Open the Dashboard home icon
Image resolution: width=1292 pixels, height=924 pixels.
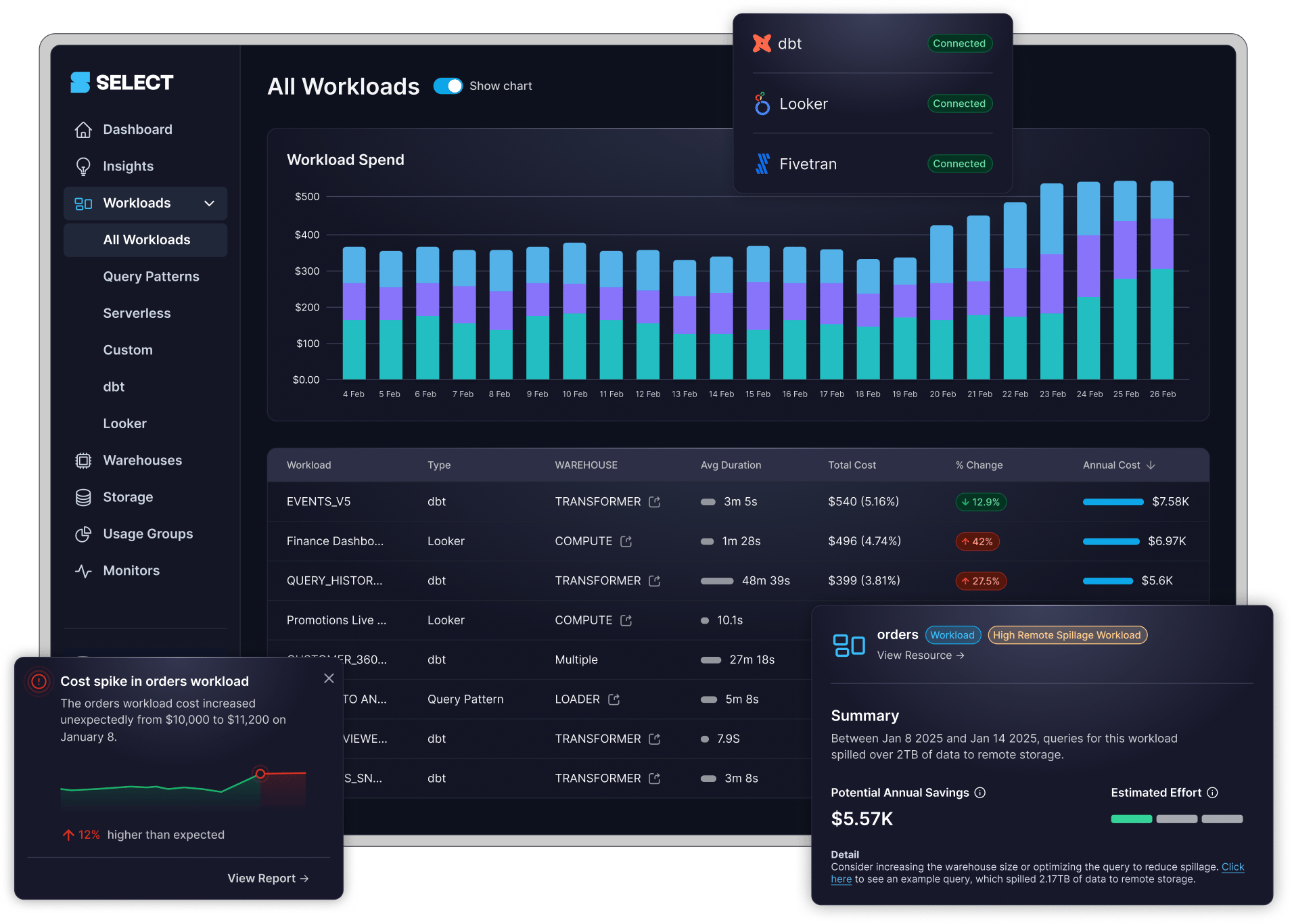[x=83, y=129]
